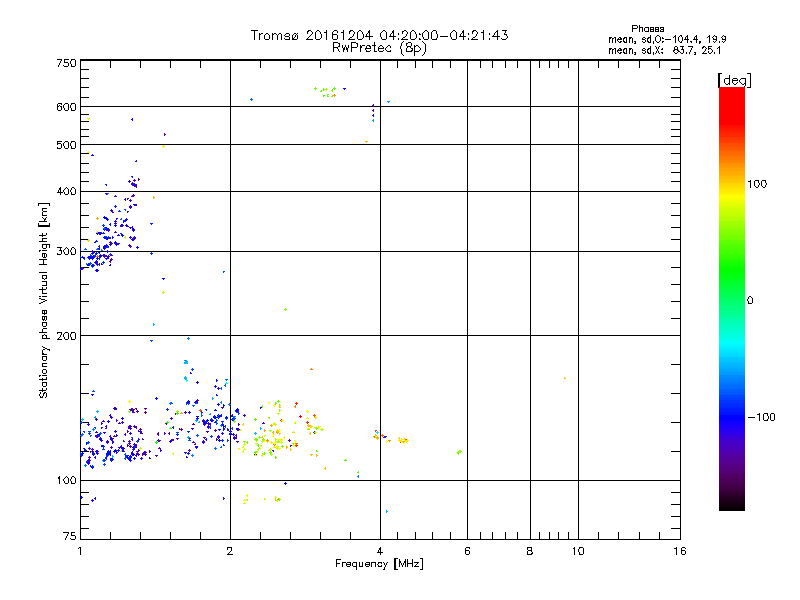Click y-axis tick label '600'
The width and height of the screenshot is (800, 600).
pos(66,107)
